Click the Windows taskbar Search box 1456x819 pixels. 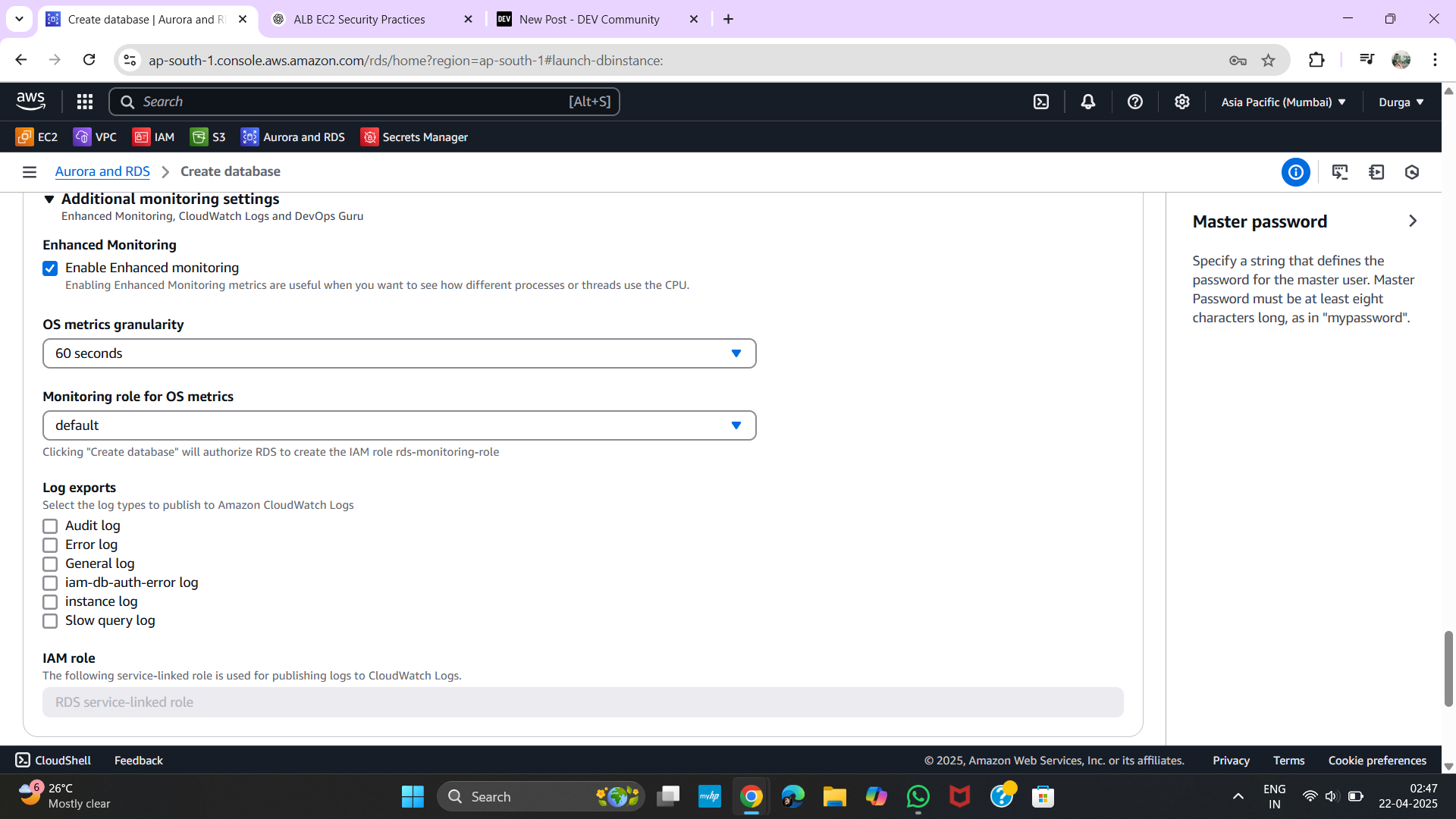click(x=541, y=796)
